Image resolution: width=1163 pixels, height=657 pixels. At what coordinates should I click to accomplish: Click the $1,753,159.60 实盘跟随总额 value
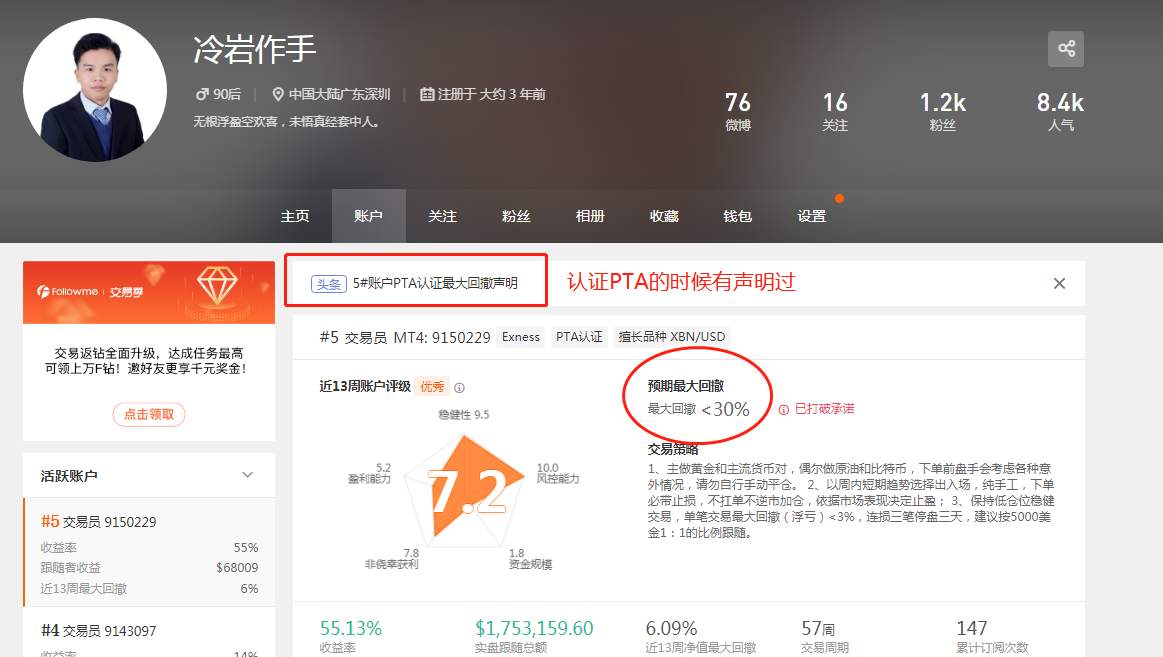pyautogui.click(x=534, y=628)
